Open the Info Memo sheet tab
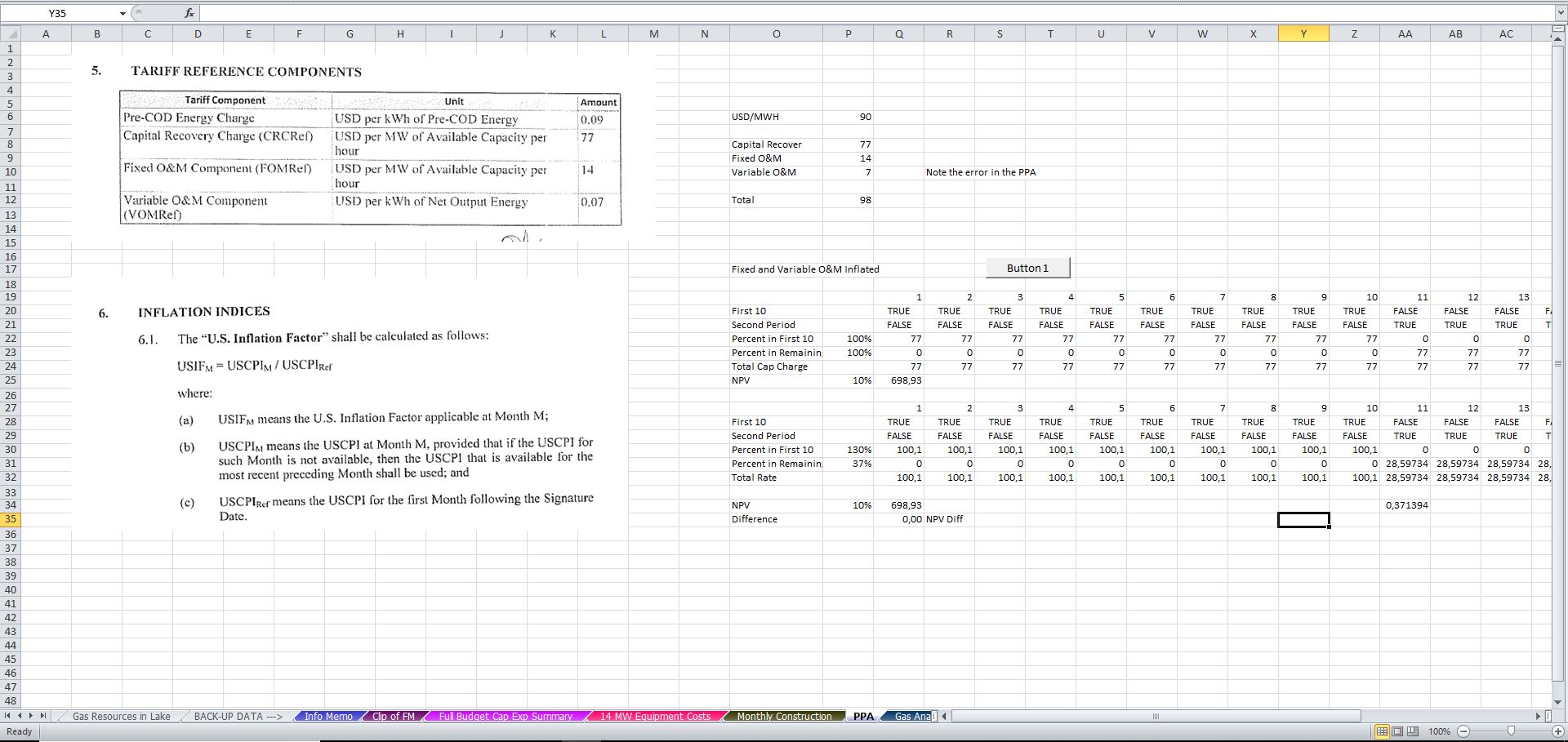1568x742 pixels. click(x=328, y=717)
